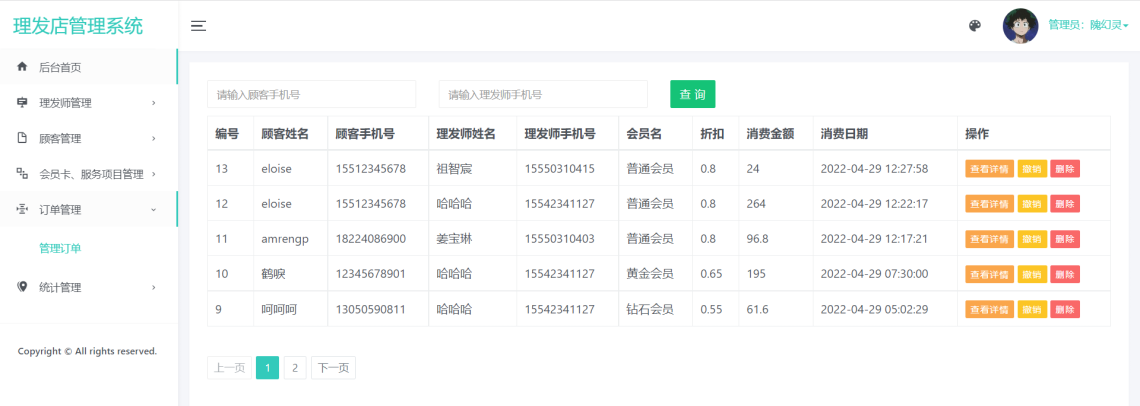Delete order 9
The width and height of the screenshot is (1140, 406).
1064,309
